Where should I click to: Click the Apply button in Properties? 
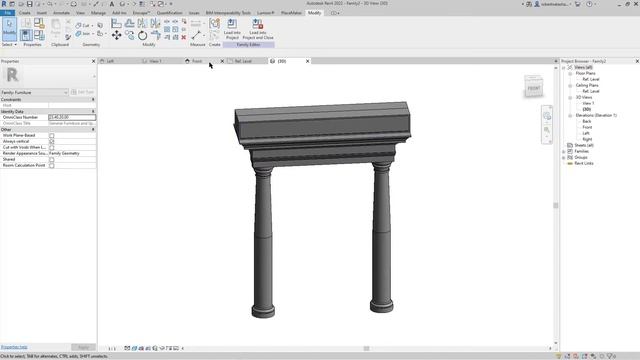(83, 347)
